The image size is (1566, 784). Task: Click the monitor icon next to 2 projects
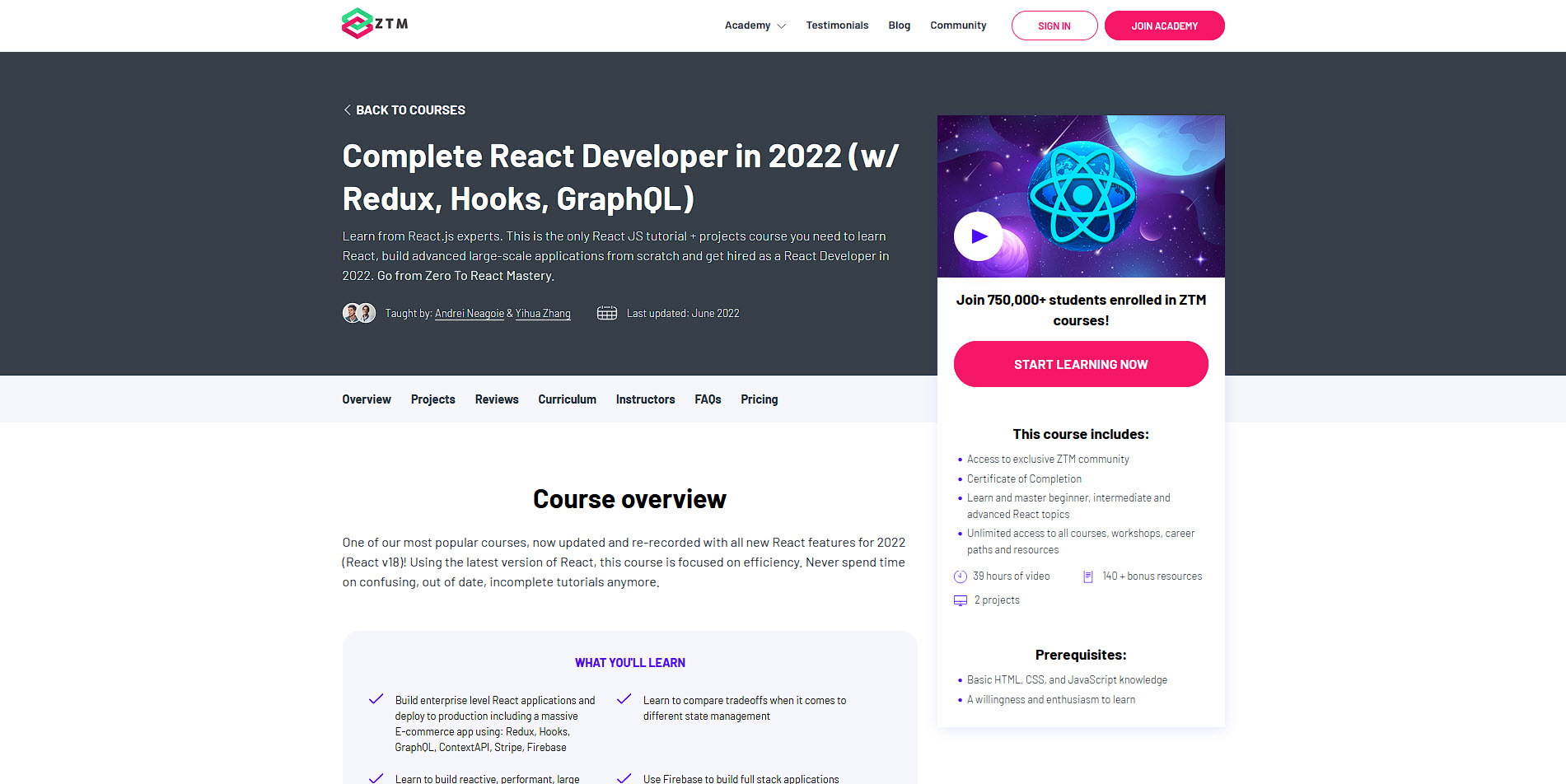pos(960,600)
